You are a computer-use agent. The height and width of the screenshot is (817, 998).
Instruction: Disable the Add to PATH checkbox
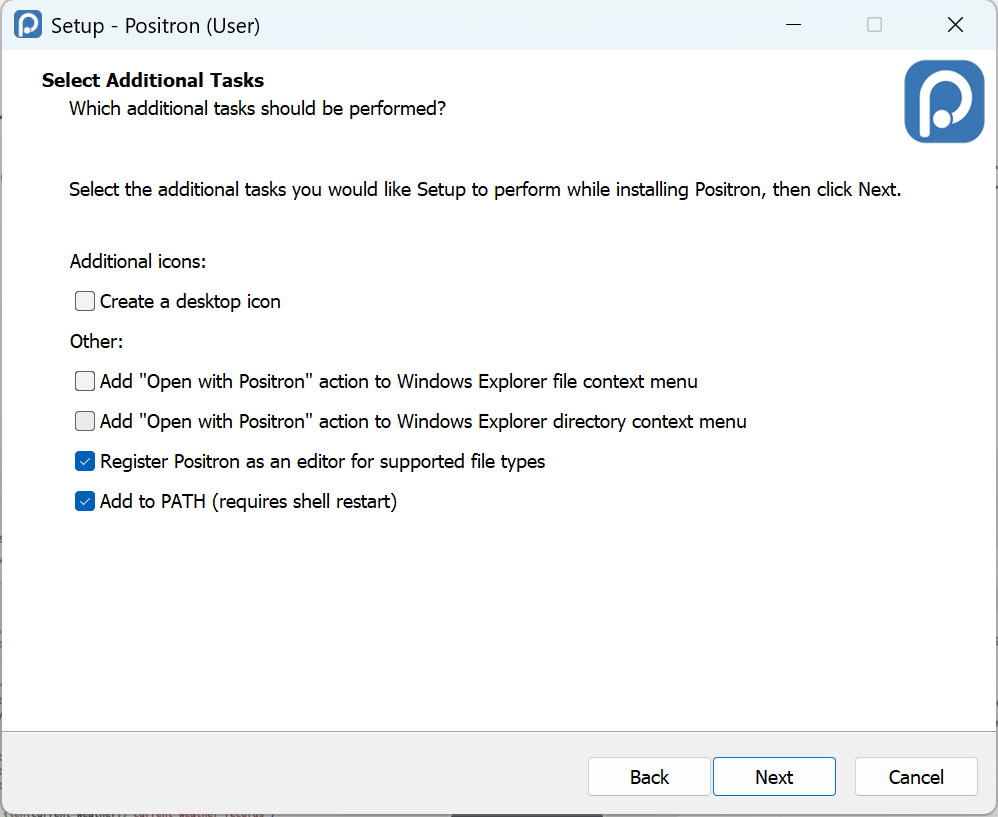(x=85, y=501)
